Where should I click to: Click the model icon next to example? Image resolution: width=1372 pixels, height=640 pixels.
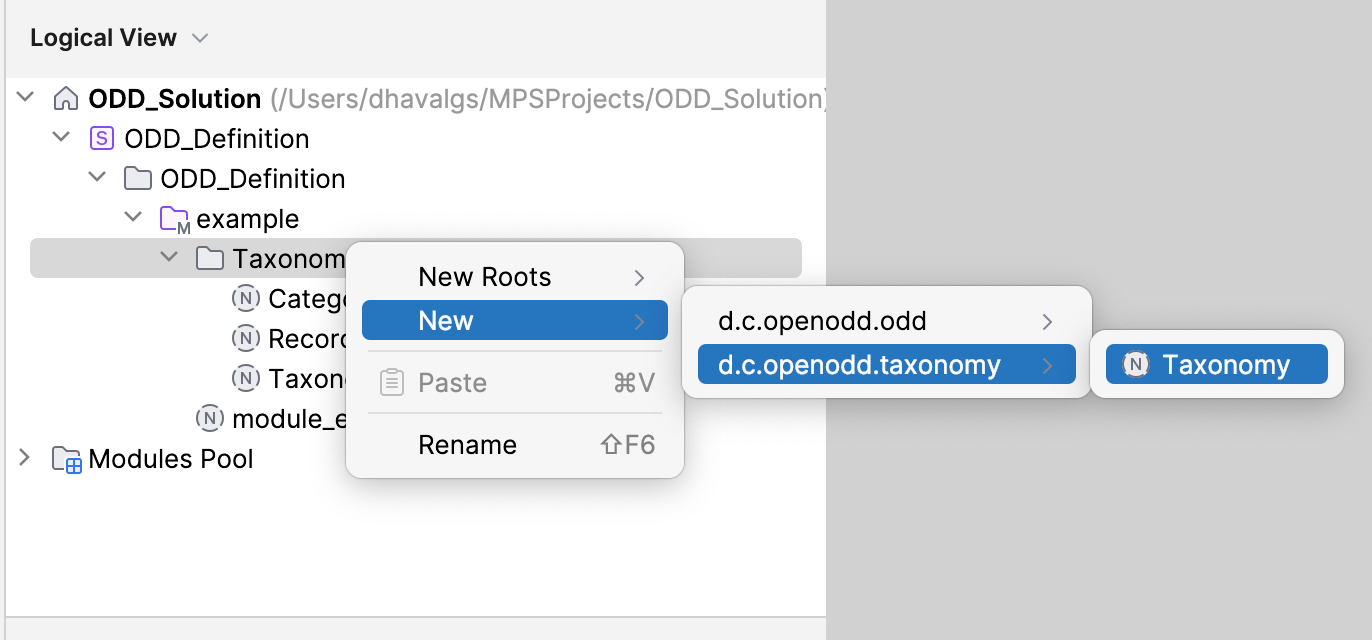tap(173, 218)
